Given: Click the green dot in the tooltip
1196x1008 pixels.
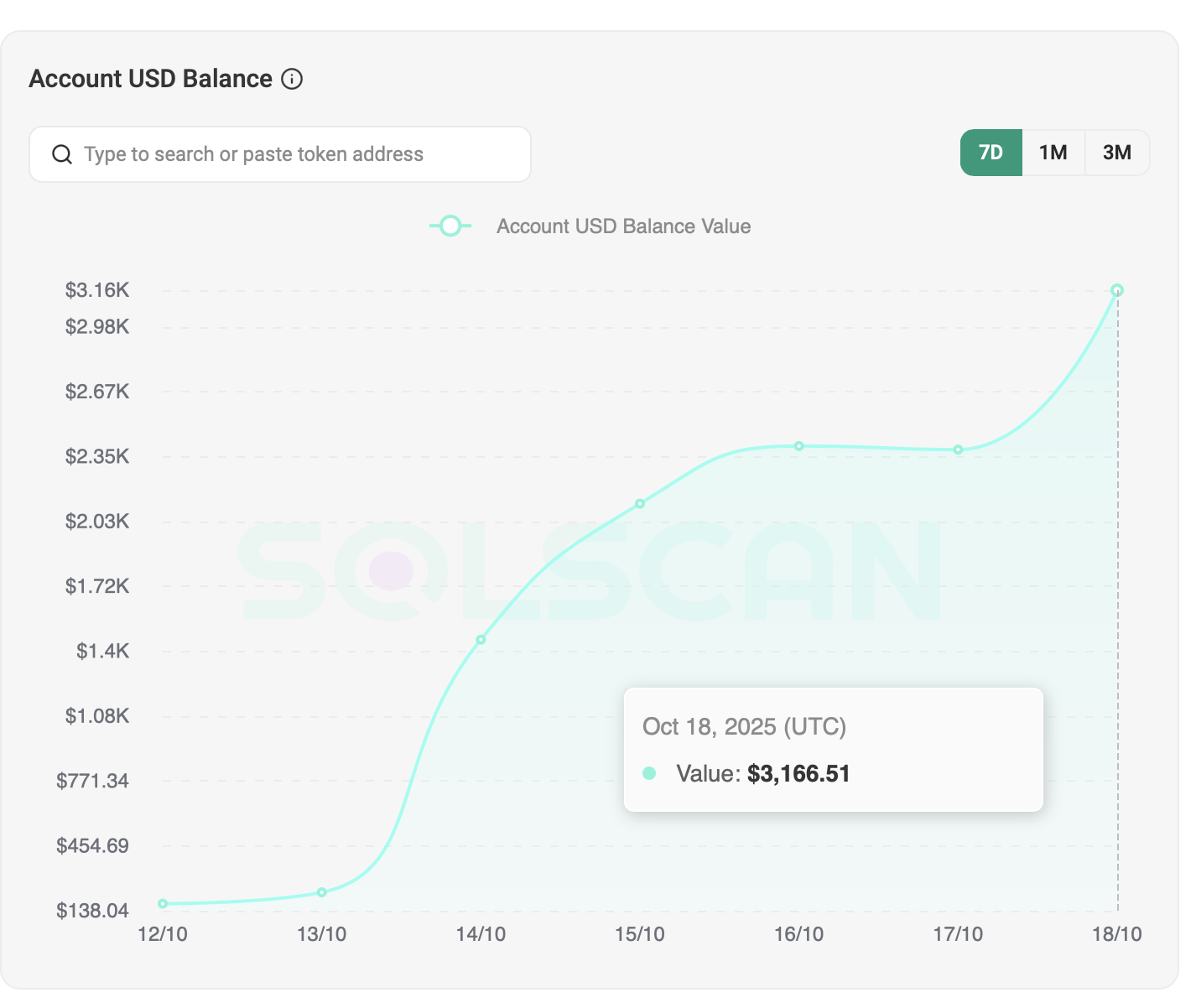Looking at the screenshot, I should click(x=649, y=773).
